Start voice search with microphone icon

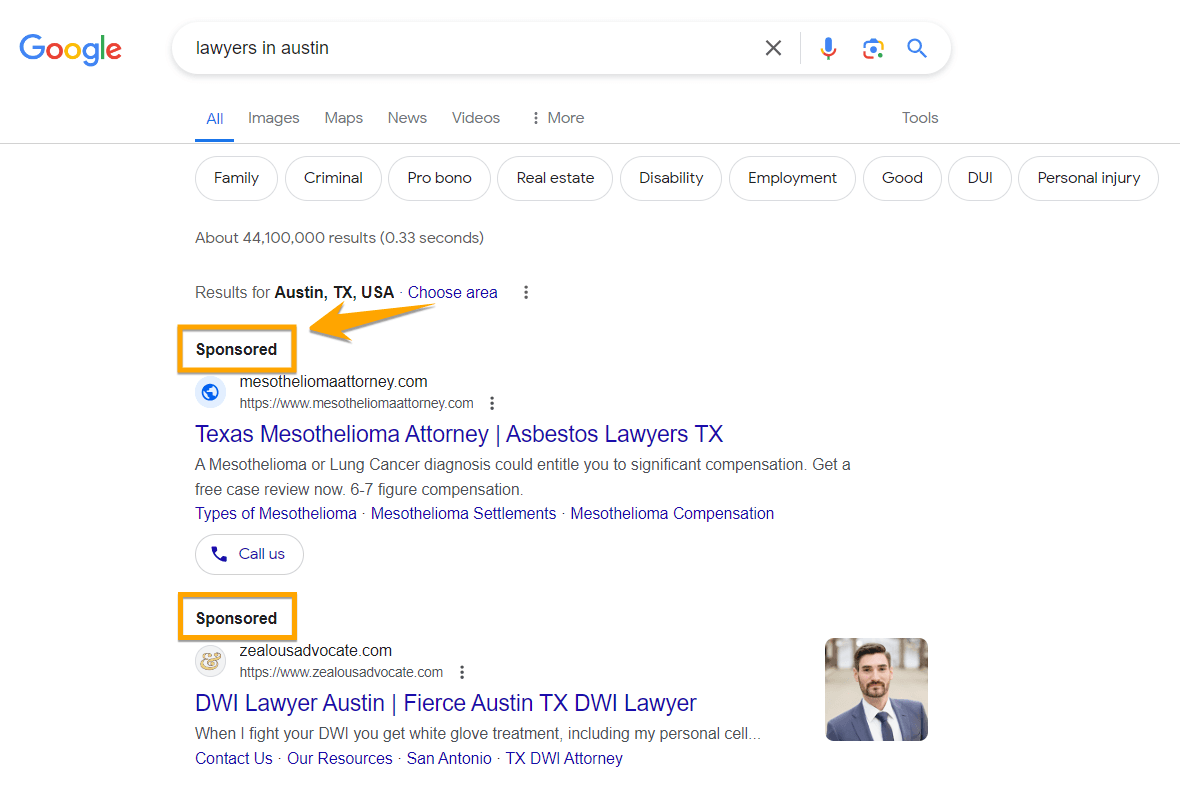(x=828, y=48)
